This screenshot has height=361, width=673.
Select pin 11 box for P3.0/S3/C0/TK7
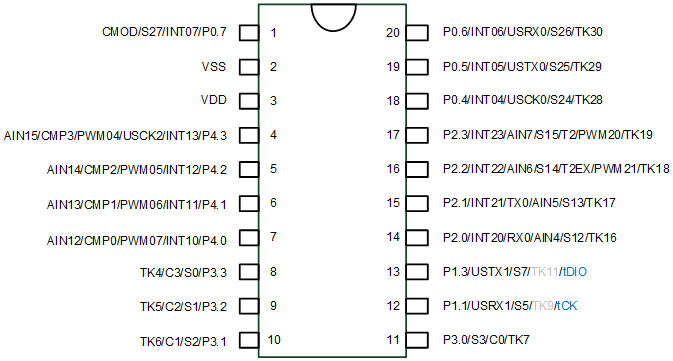[417, 340]
